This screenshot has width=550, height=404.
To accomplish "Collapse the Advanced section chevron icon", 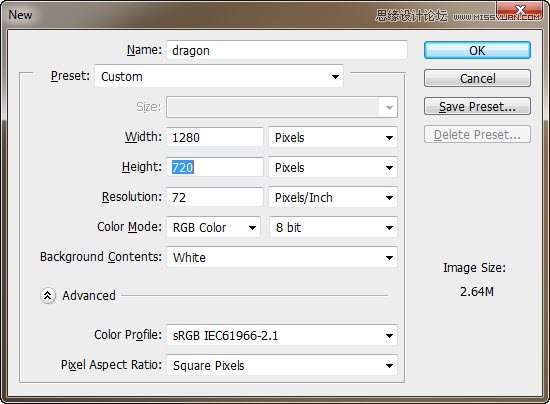I will pos(48,296).
